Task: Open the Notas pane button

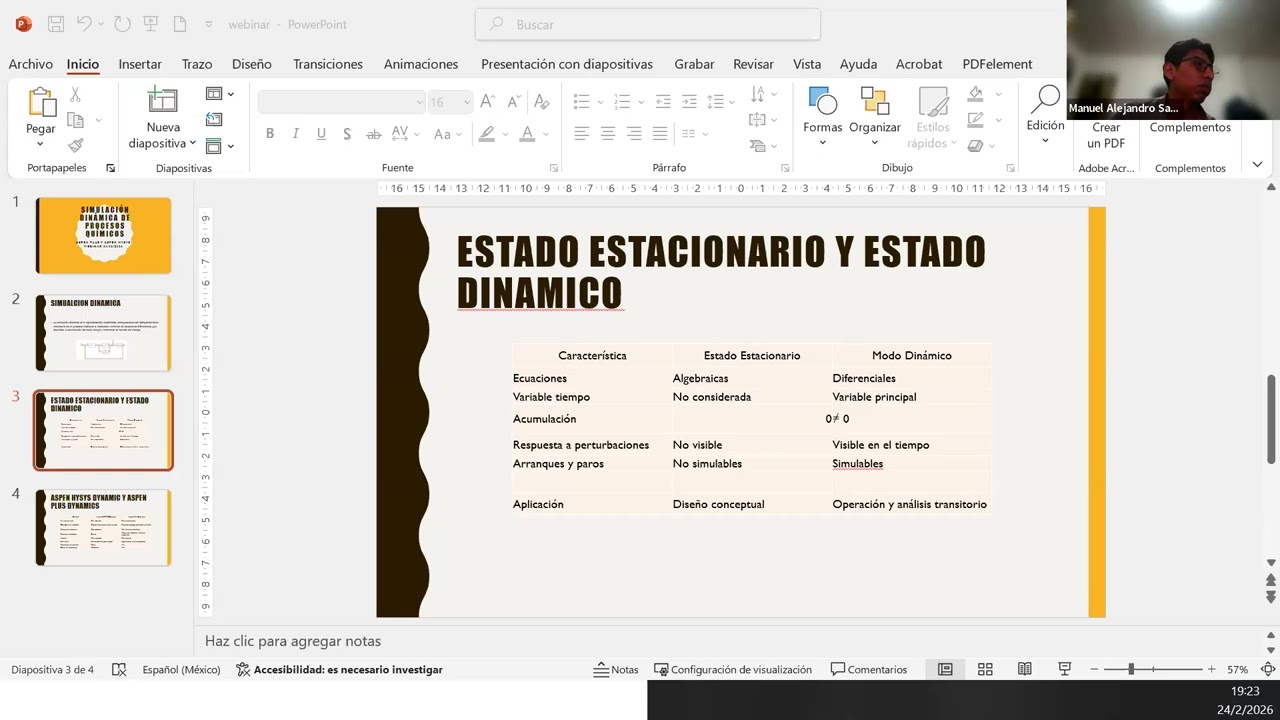Action: [616, 669]
